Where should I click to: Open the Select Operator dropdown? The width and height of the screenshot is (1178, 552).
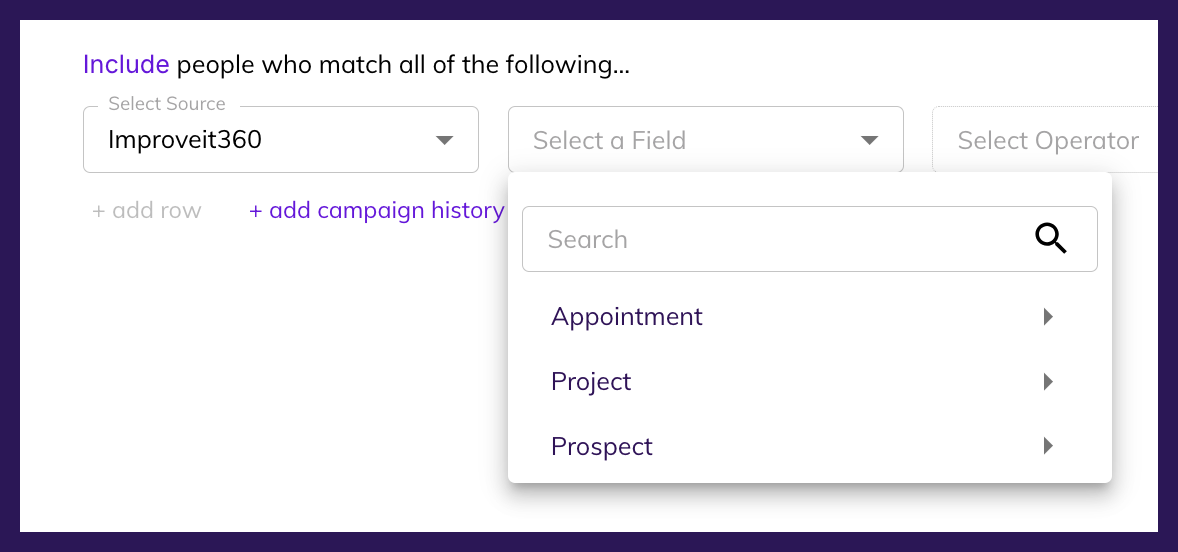point(1046,141)
